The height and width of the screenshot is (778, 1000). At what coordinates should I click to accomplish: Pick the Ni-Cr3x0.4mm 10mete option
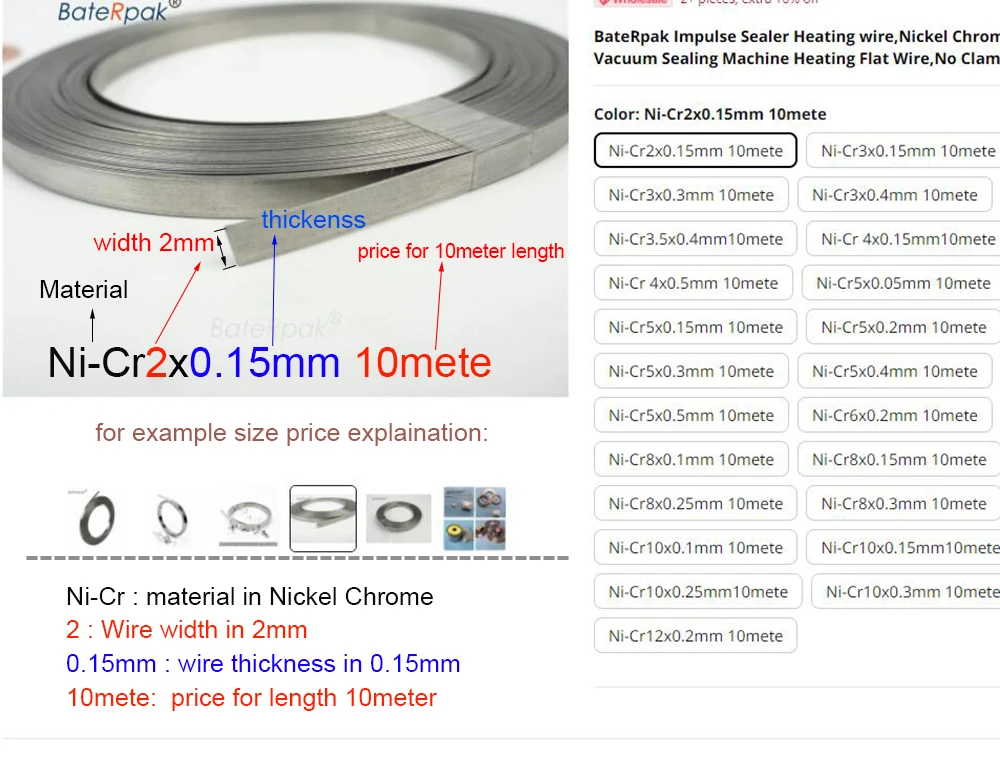click(895, 194)
